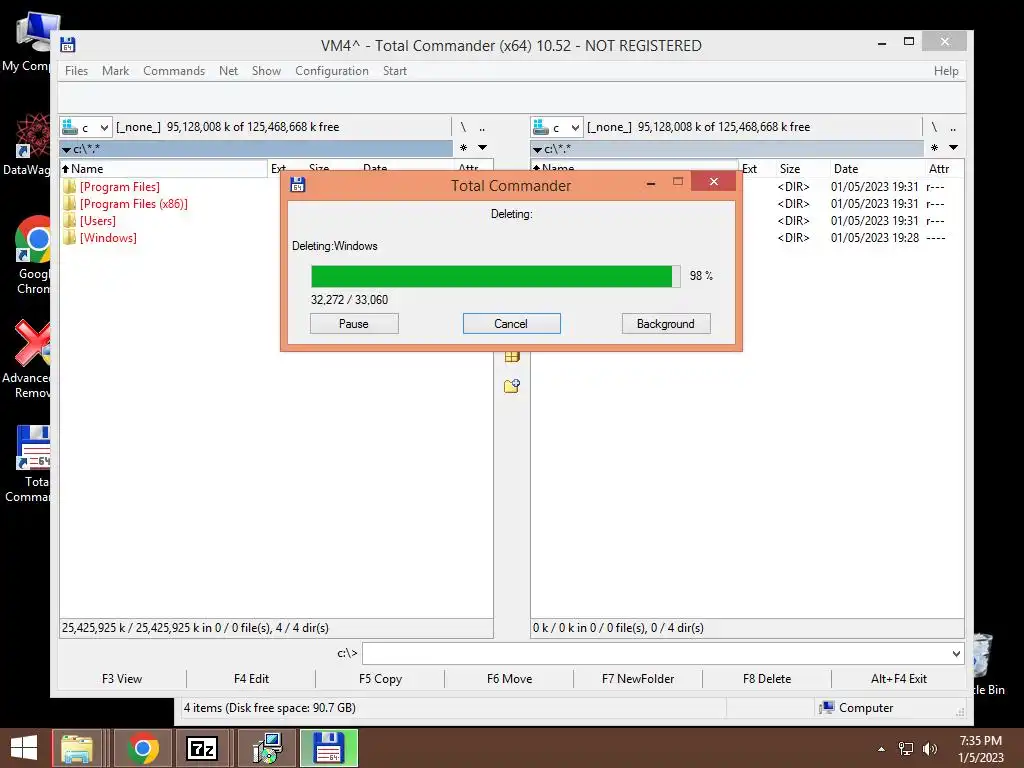Sort right panel by Attr column
Screen dimensions: 1024x768
click(938, 168)
